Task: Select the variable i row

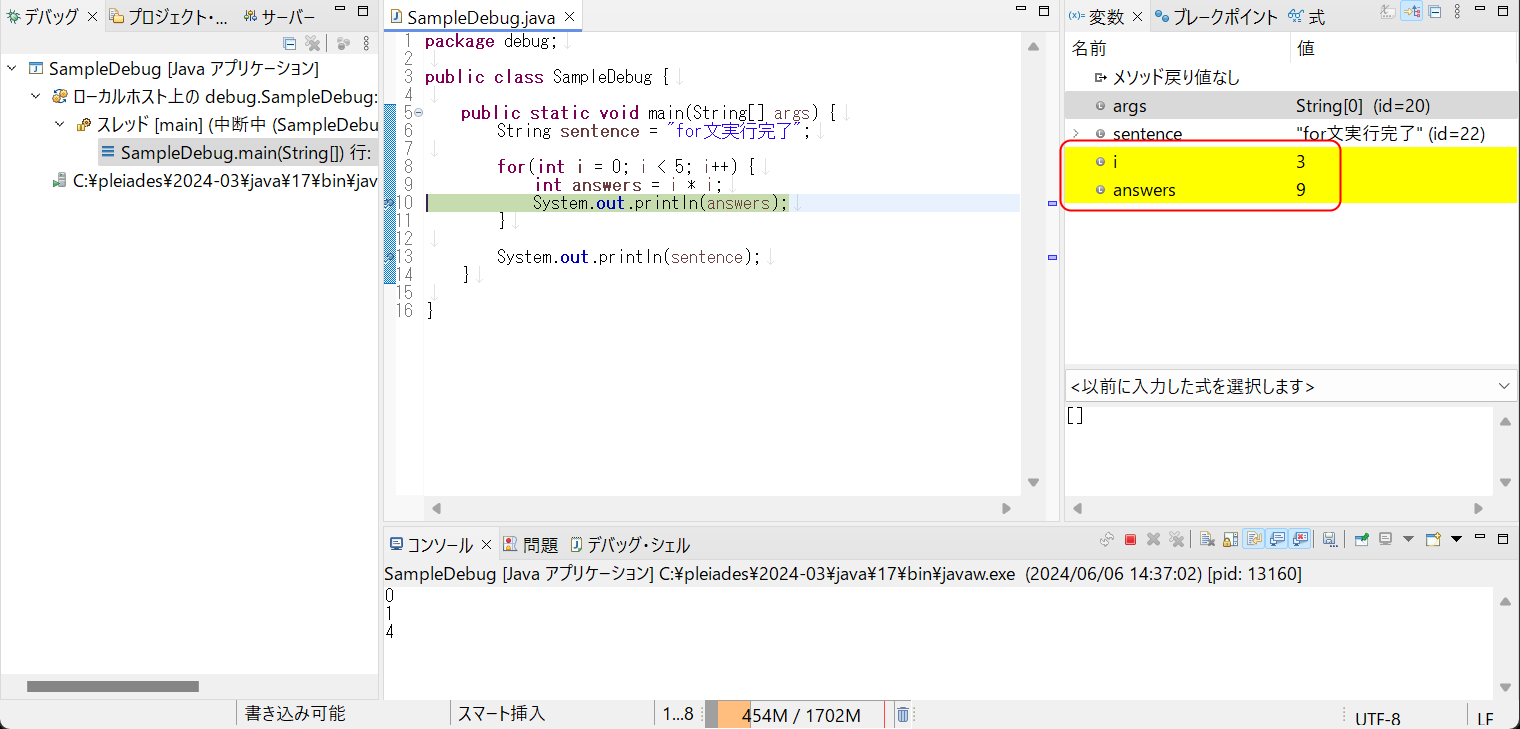Action: (x=1291, y=161)
